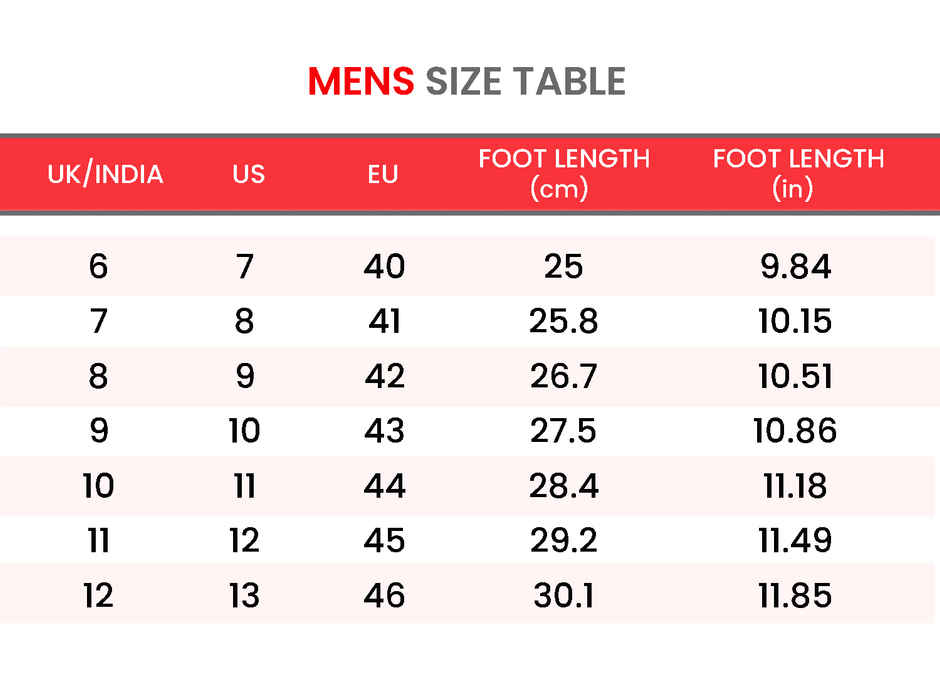Click the FOOT LENGTH (in) header
The image size is (940, 677).
tap(798, 173)
